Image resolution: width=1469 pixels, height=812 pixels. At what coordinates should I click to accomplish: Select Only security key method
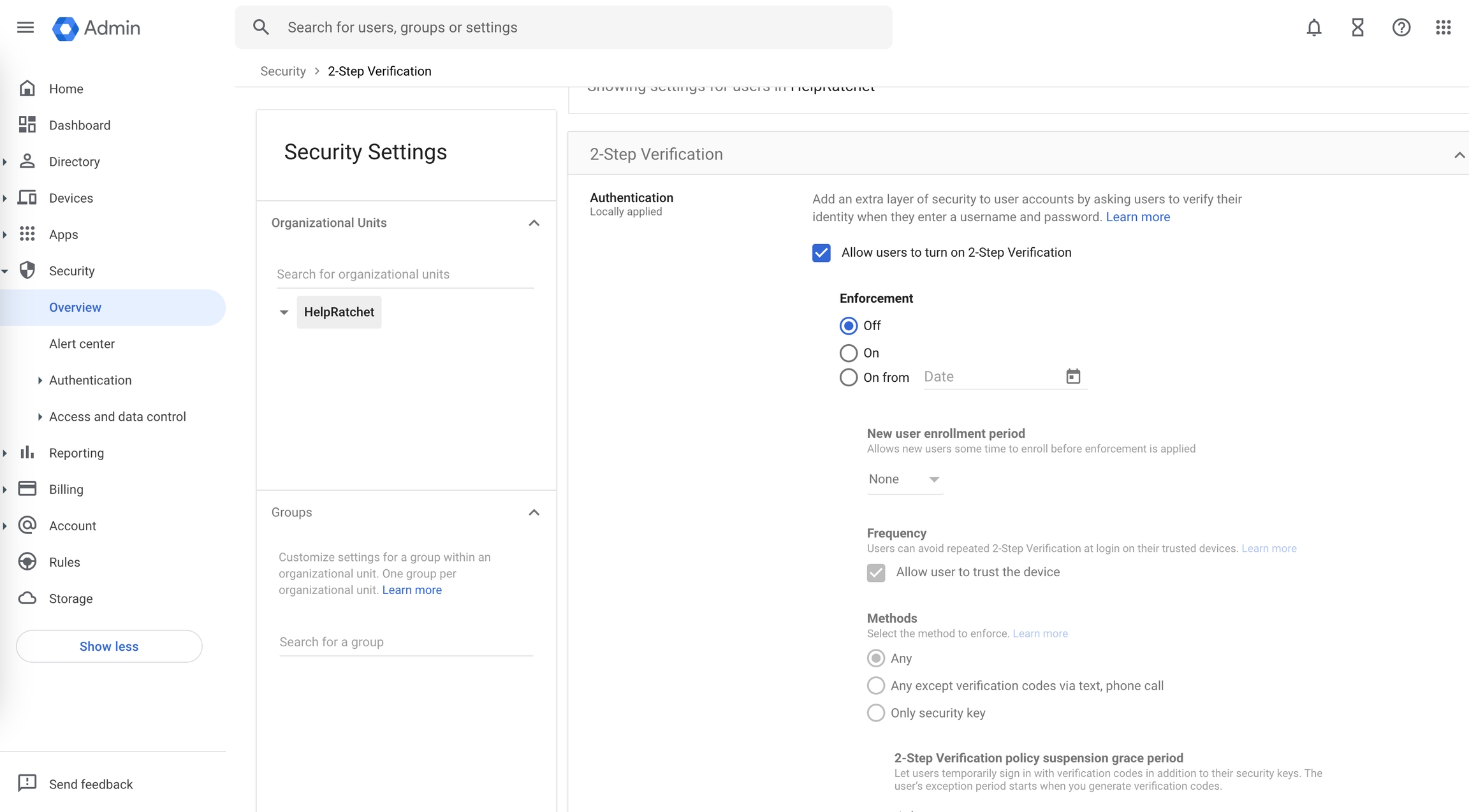[x=876, y=713]
